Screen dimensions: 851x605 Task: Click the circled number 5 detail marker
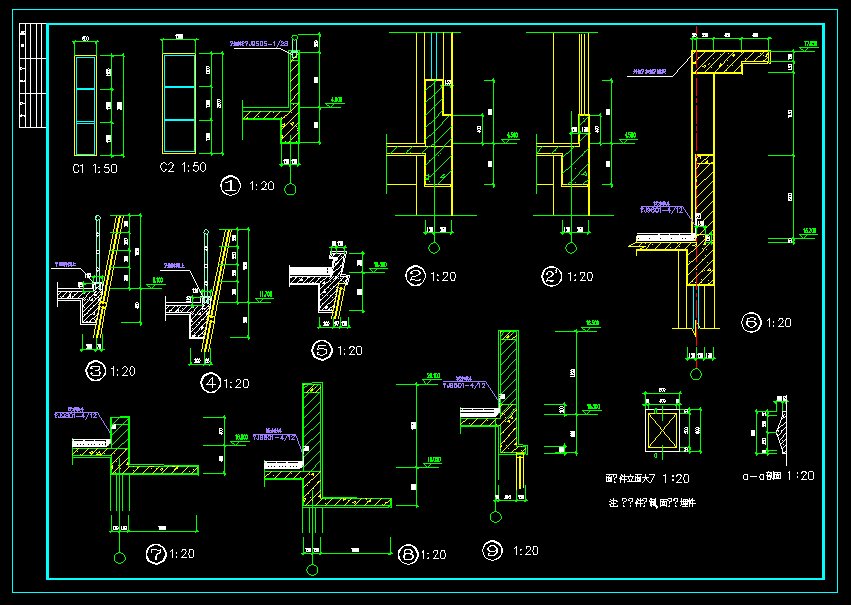pyautogui.click(x=321, y=350)
